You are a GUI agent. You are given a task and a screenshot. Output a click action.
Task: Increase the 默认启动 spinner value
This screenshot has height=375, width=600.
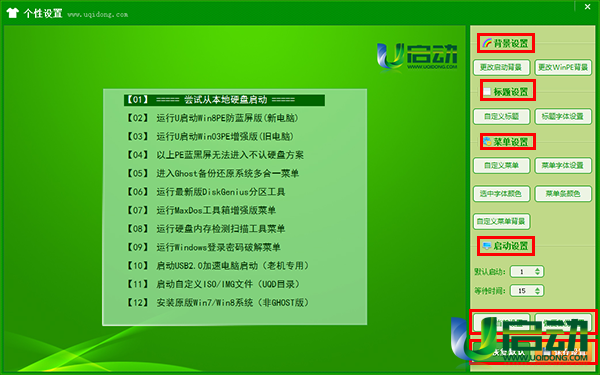tap(537, 269)
